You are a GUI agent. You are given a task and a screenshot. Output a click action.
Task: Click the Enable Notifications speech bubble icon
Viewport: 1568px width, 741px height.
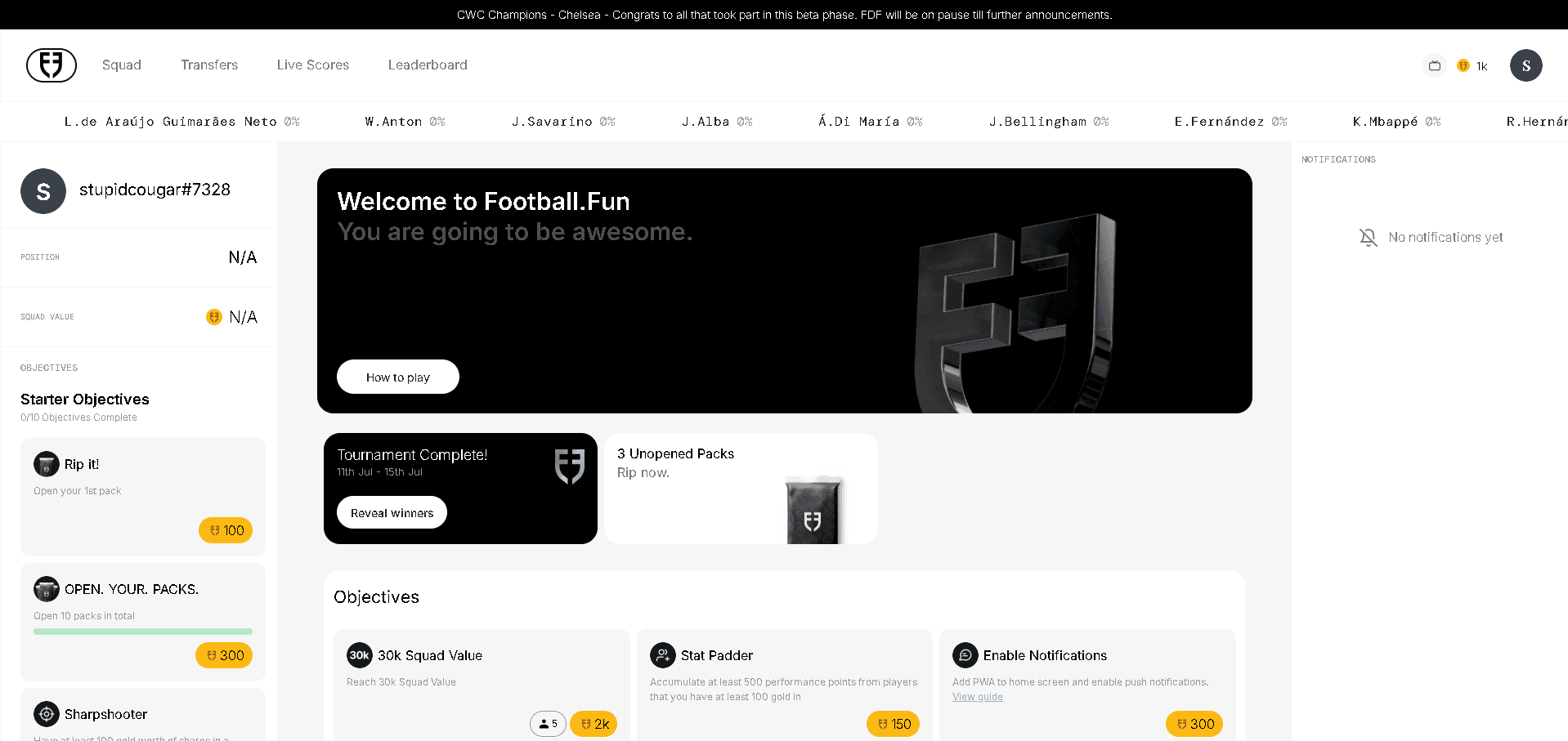[965, 655]
